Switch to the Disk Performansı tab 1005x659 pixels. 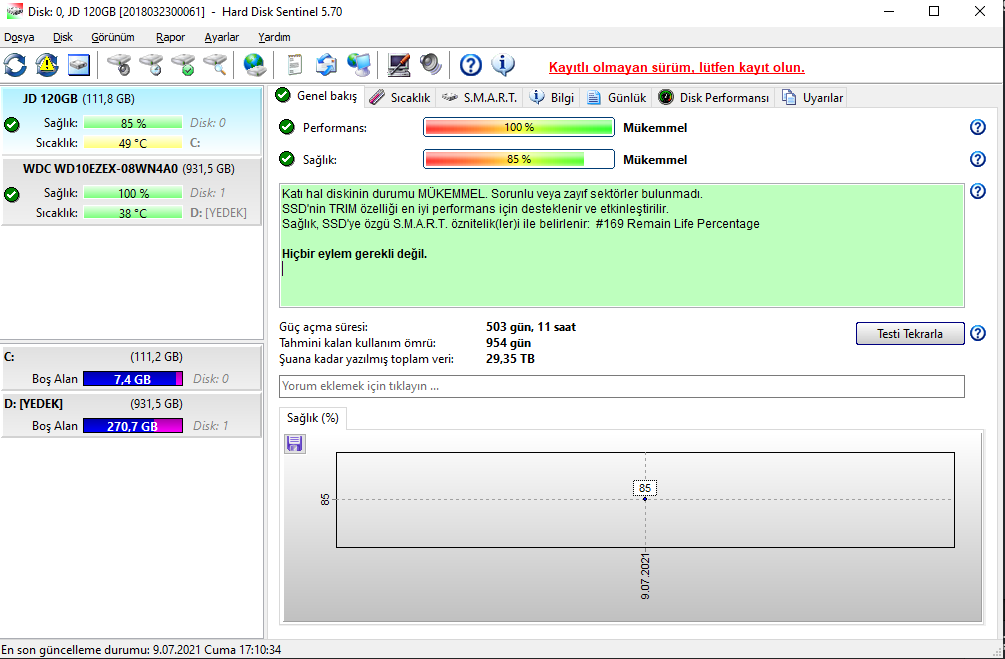tap(713, 97)
